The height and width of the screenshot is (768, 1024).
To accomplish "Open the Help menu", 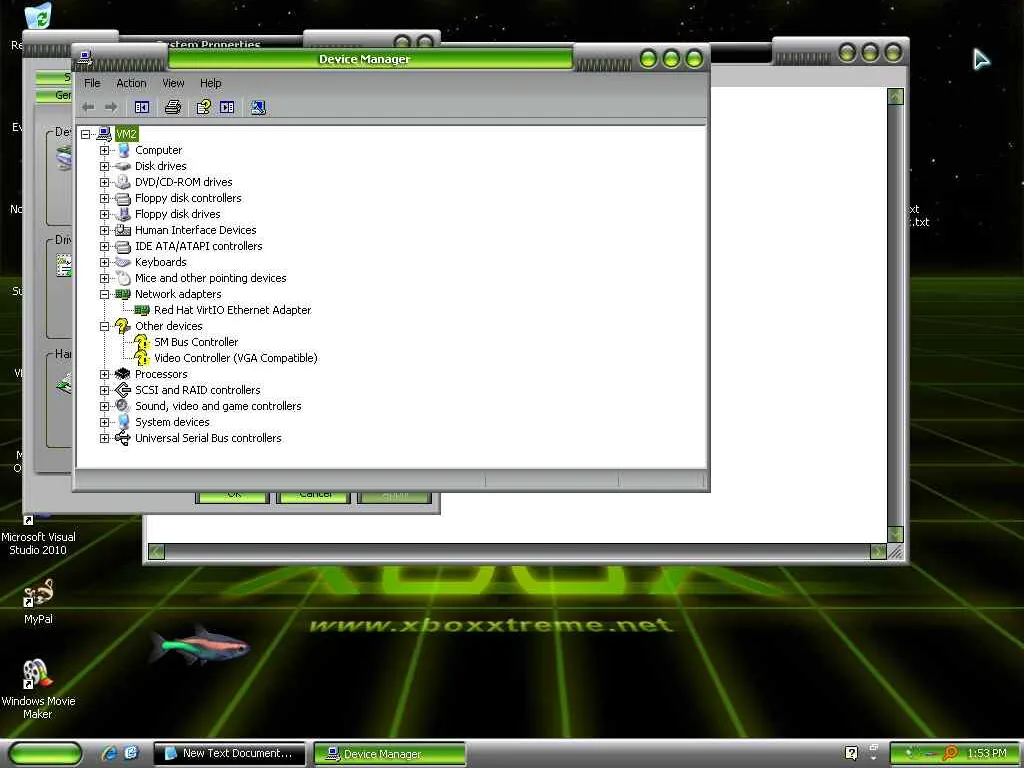I will tap(210, 83).
